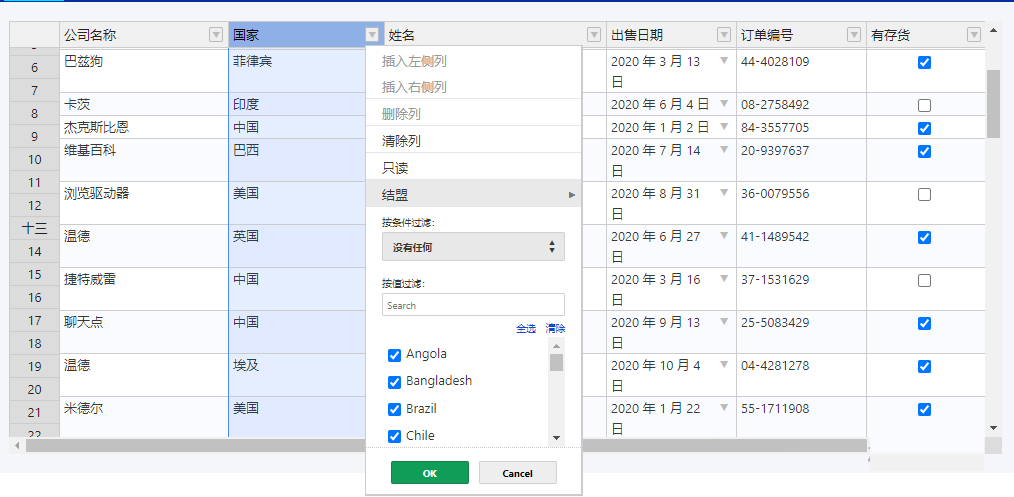The height and width of the screenshot is (497, 1014).
Task: Open filter icon in 订单编号 header
Action: (853, 35)
